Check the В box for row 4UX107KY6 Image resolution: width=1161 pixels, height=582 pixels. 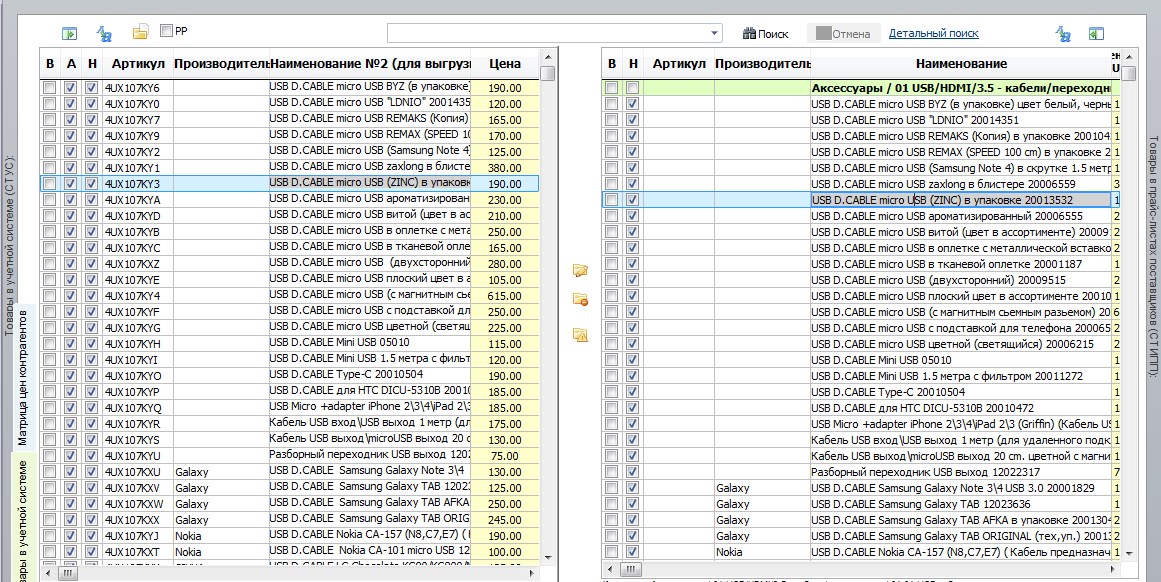tap(49, 88)
